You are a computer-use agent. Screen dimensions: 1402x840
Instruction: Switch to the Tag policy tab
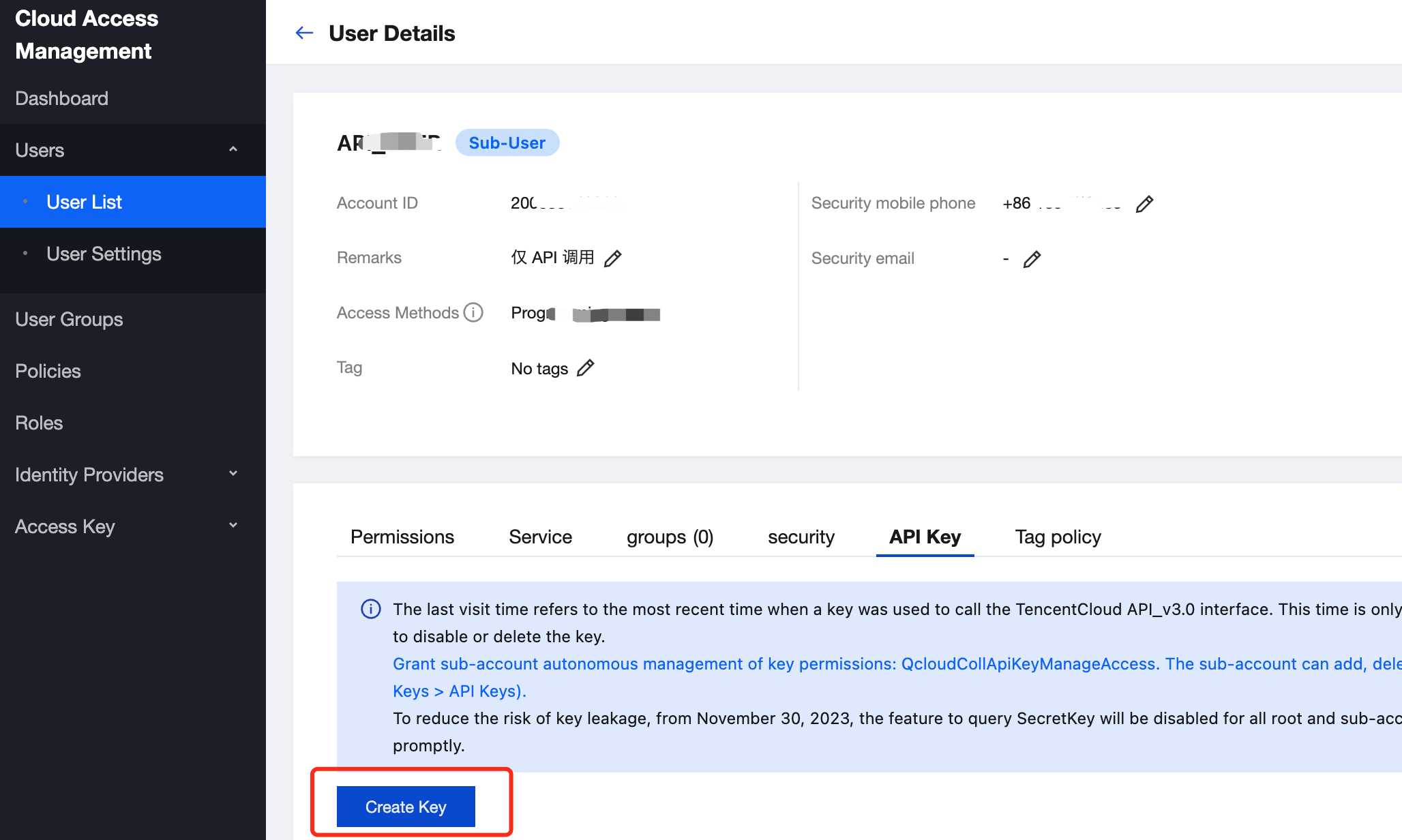coord(1058,537)
